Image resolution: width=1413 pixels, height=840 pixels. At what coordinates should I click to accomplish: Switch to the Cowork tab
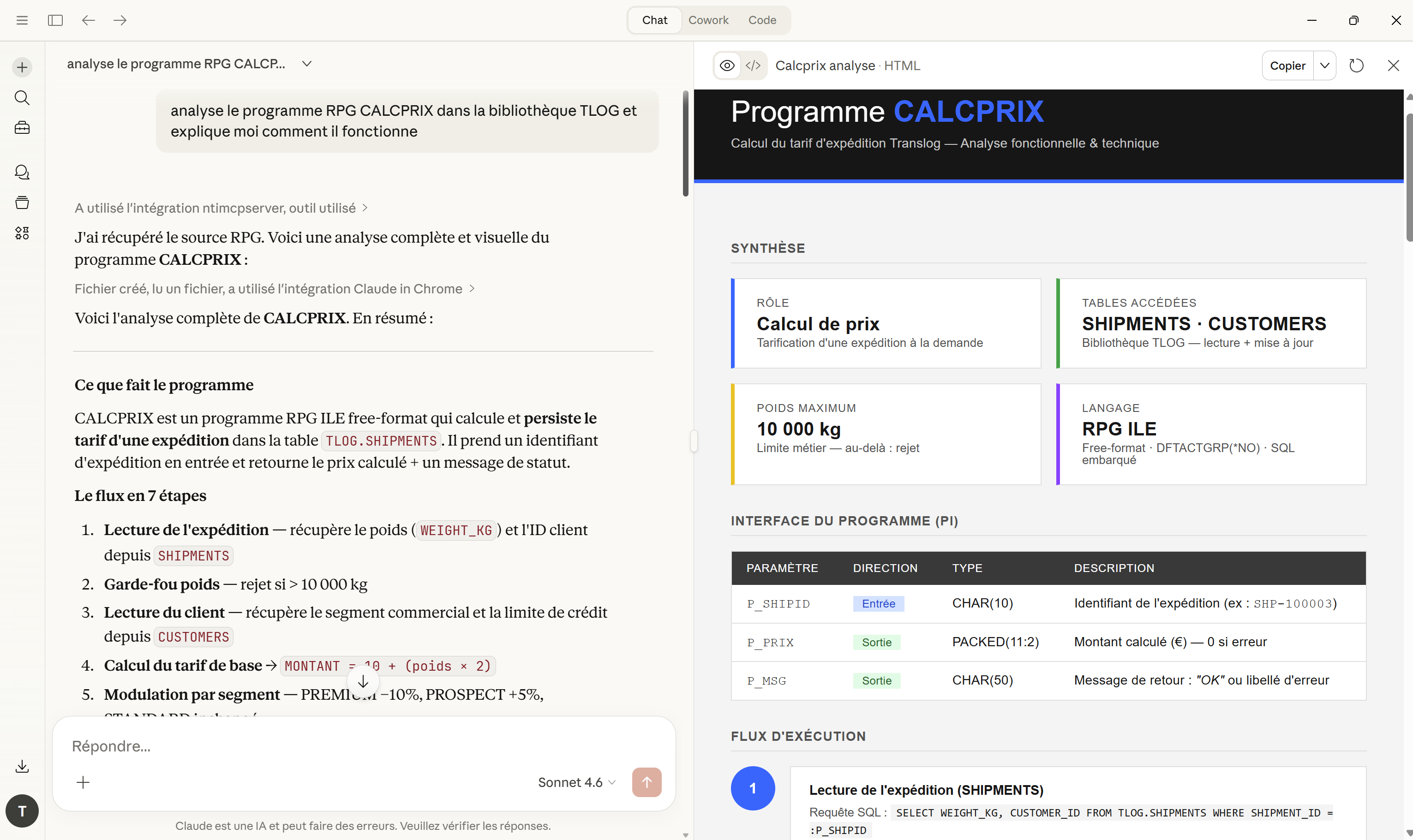coord(708,20)
